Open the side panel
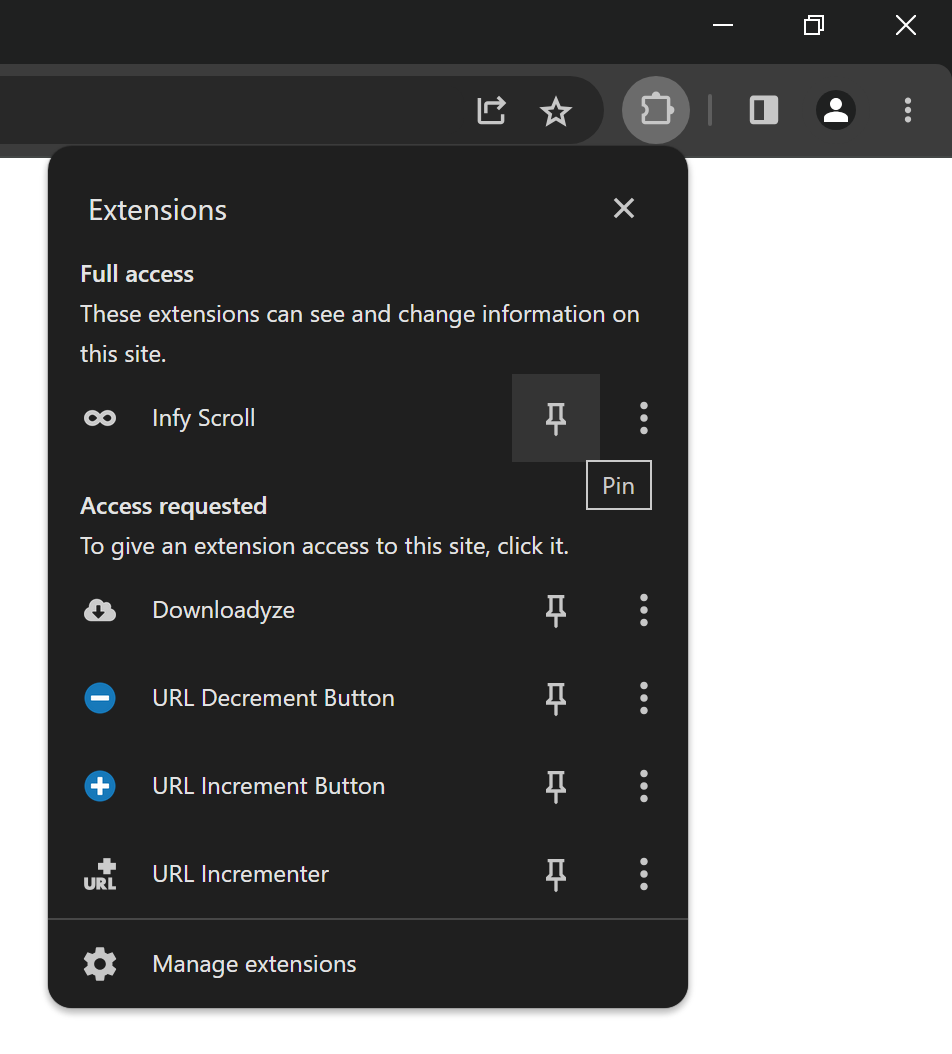 pyautogui.click(x=764, y=110)
